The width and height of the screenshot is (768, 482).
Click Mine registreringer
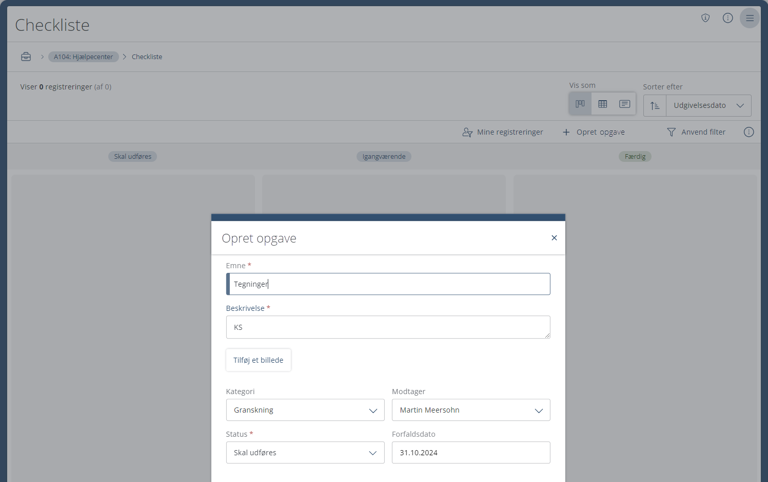(502, 132)
